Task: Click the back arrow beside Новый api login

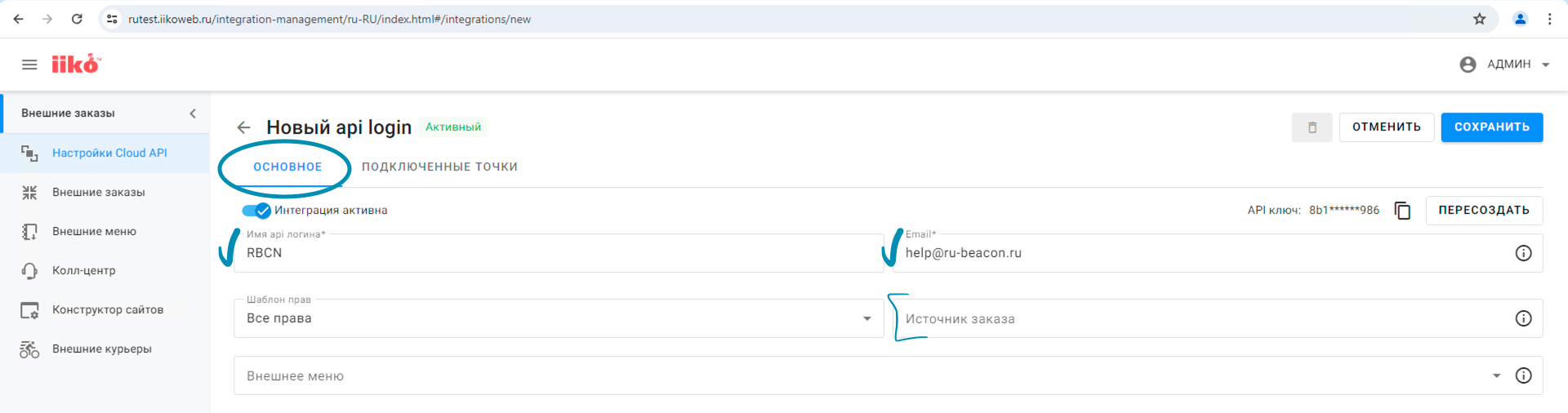Action: pos(243,127)
